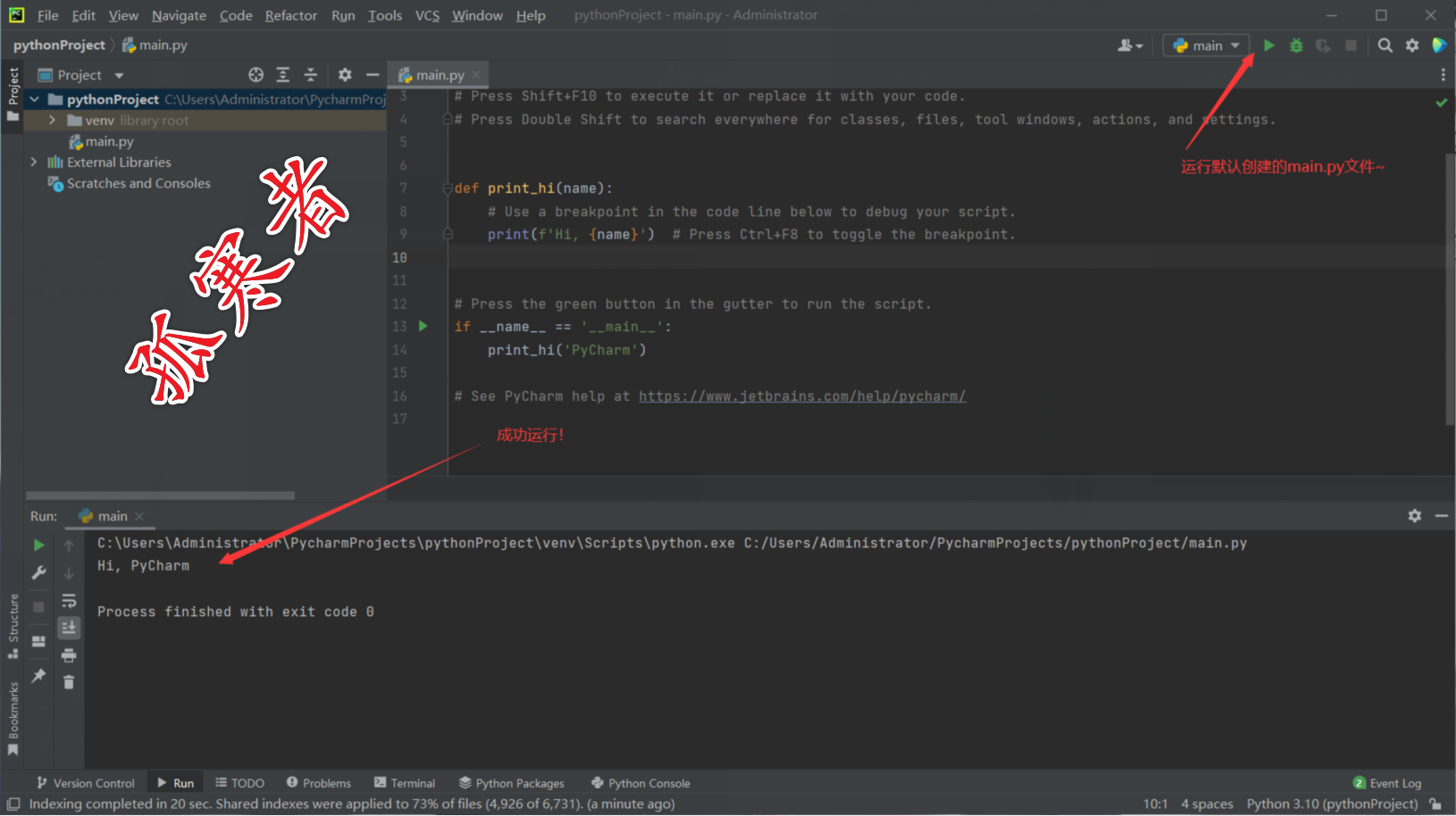Toggle the Structure side tool window
Viewport: 1456px width, 816px height.
click(x=13, y=626)
